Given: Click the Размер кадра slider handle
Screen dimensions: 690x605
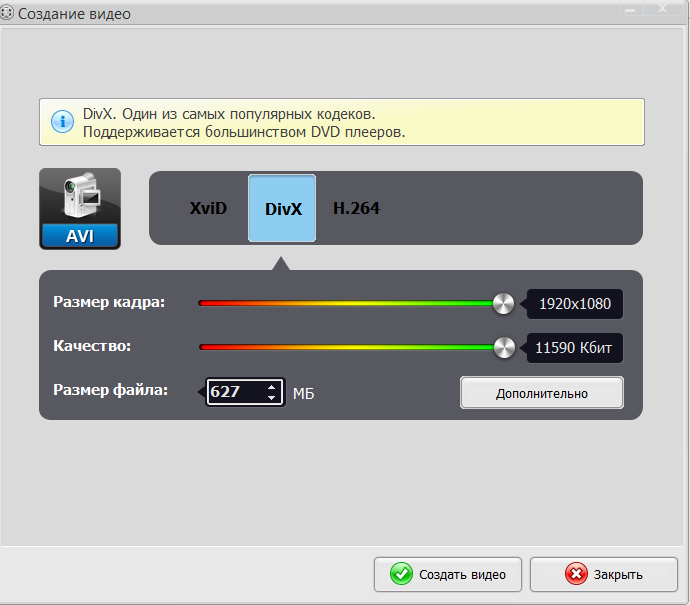Looking at the screenshot, I should pos(504,303).
